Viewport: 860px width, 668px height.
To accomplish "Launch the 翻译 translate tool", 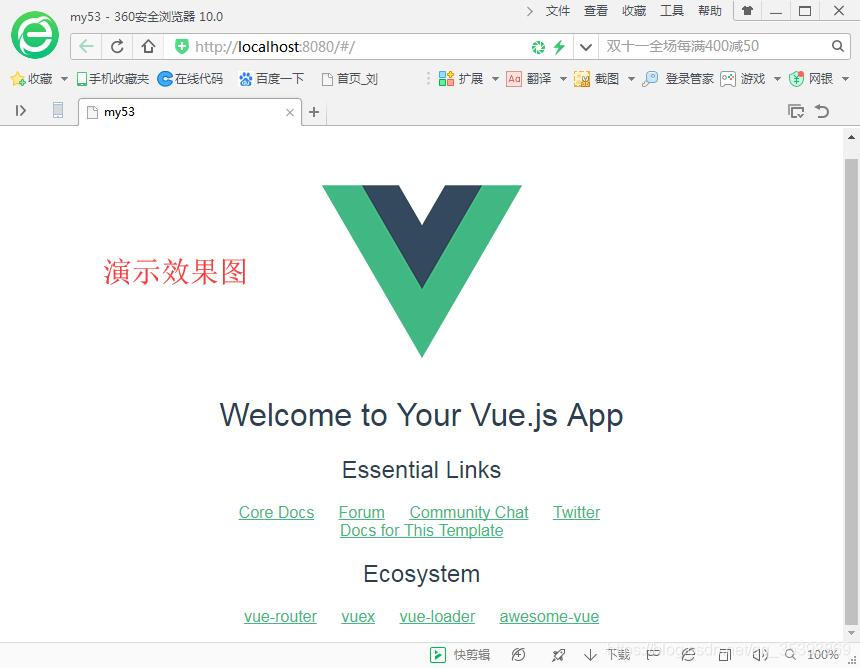I will coord(533,78).
